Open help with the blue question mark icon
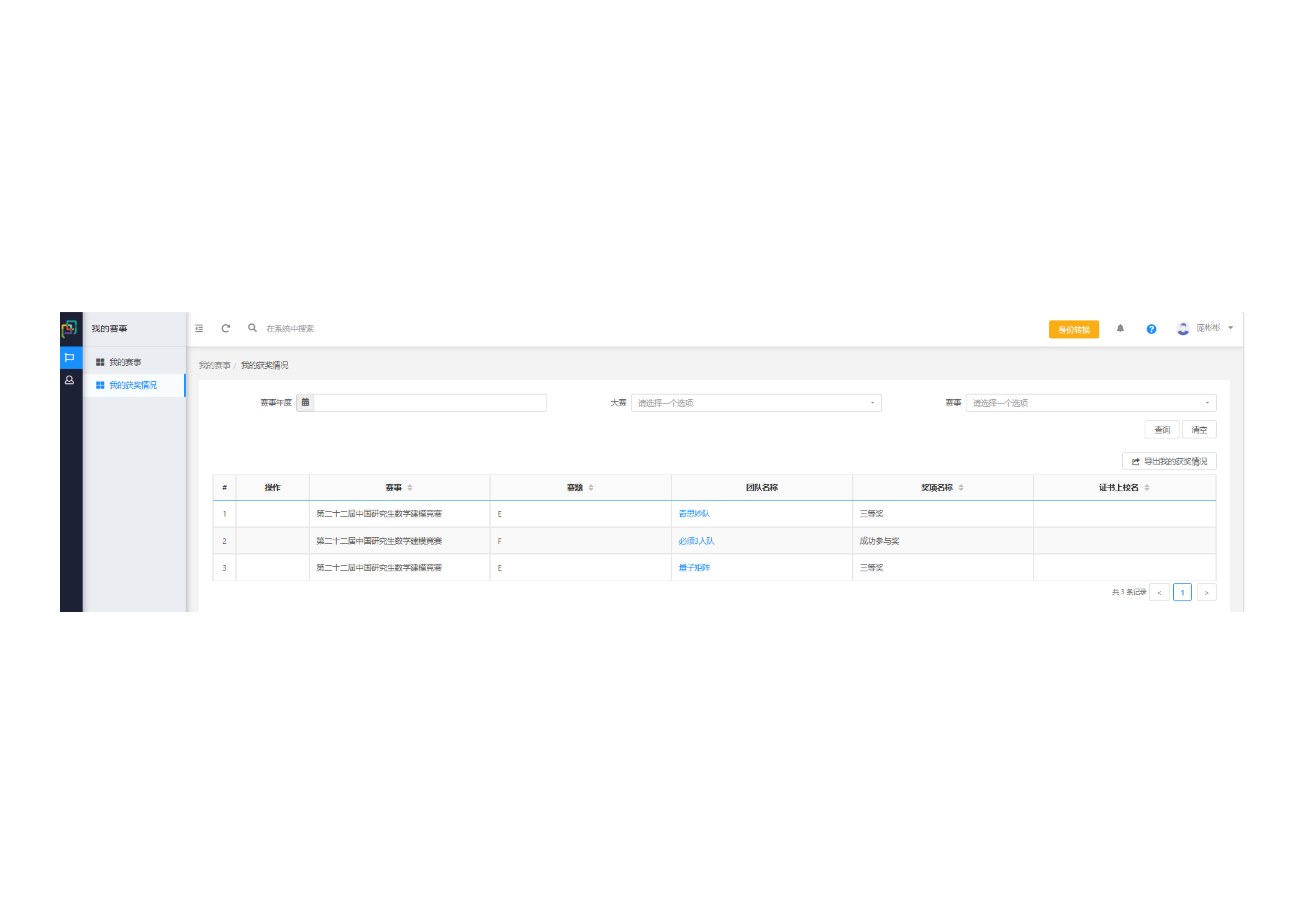 (x=1151, y=329)
